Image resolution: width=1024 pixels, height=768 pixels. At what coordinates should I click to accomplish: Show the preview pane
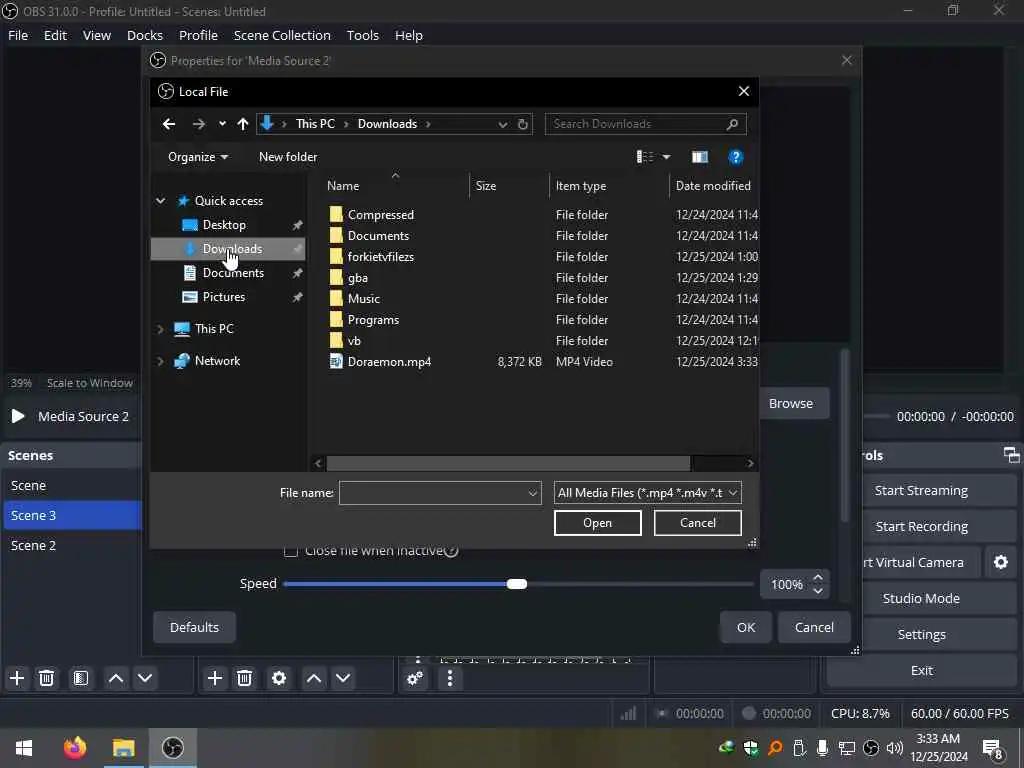pos(699,157)
